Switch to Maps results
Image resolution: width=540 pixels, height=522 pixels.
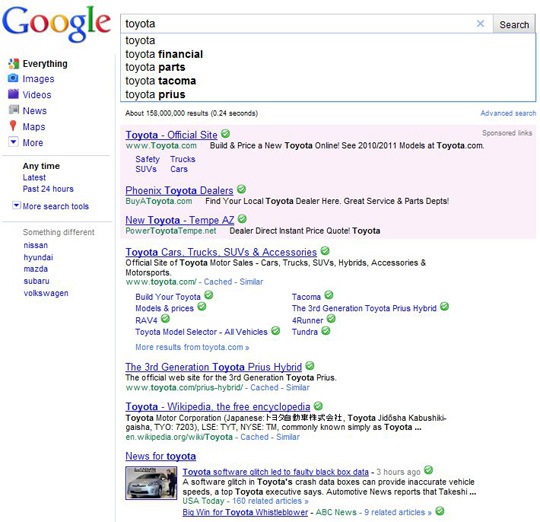point(34,127)
